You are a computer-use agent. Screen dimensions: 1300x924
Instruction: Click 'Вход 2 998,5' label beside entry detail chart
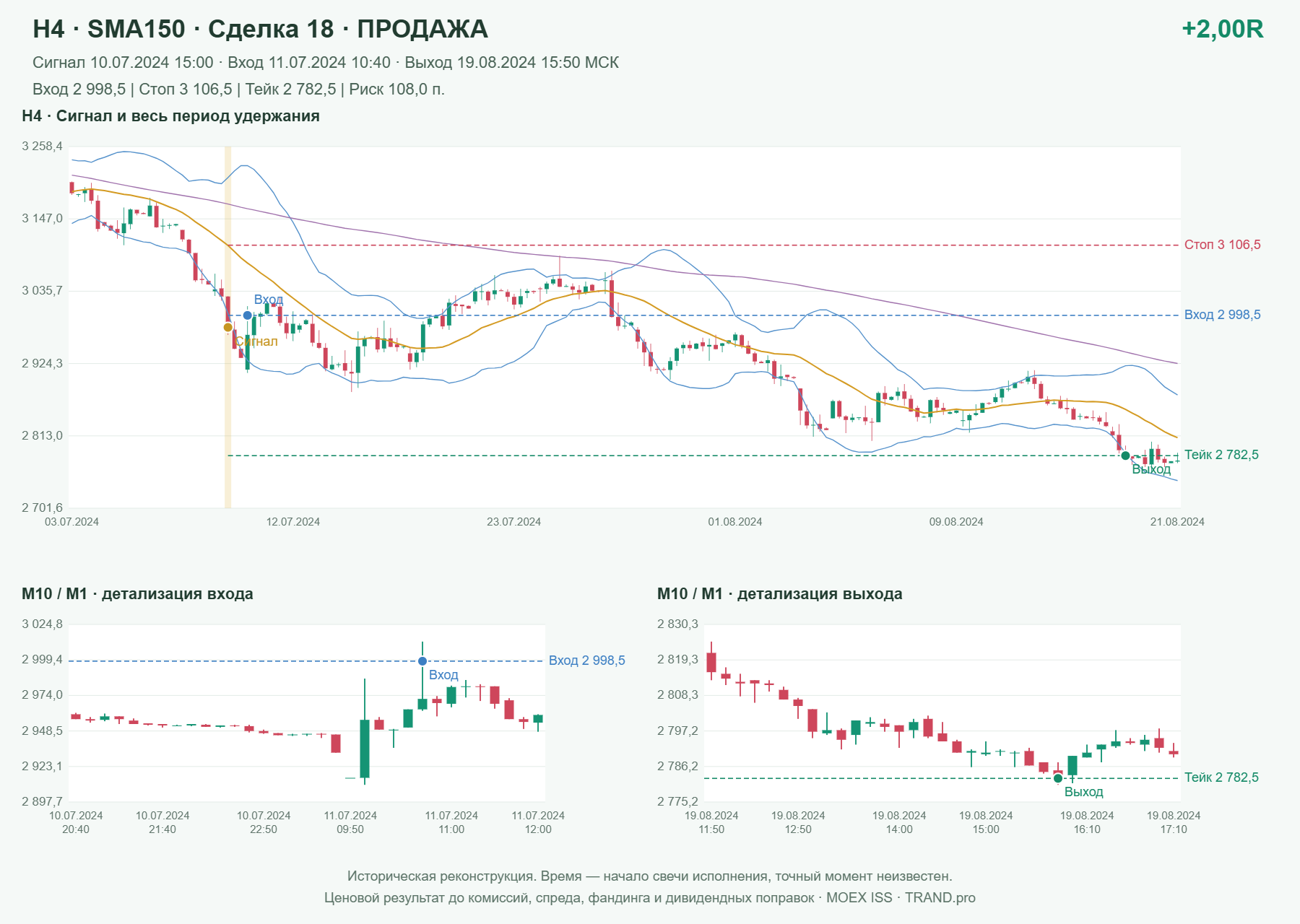586,661
